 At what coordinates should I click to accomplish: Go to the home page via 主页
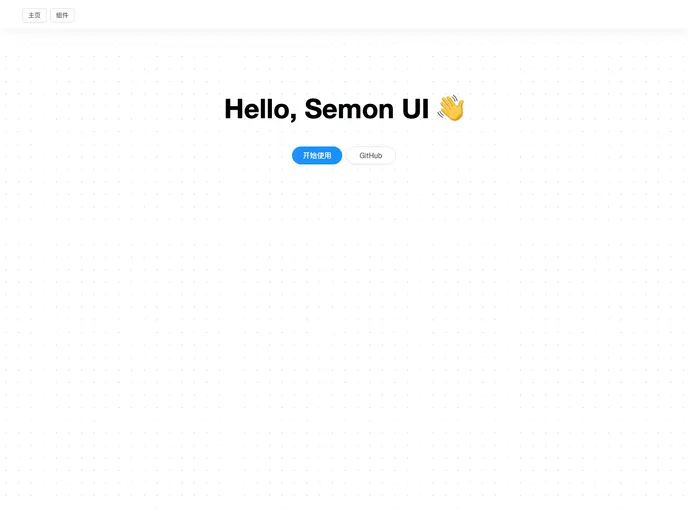point(35,15)
